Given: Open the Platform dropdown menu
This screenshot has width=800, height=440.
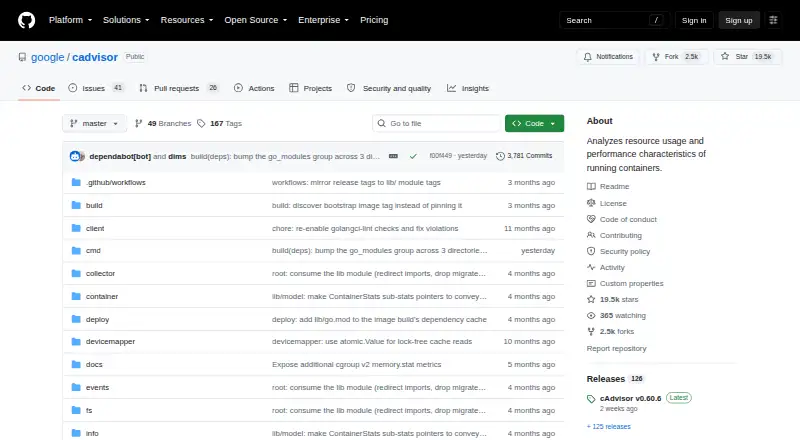Looking at the screenshot, I should [x=70, y=20].
